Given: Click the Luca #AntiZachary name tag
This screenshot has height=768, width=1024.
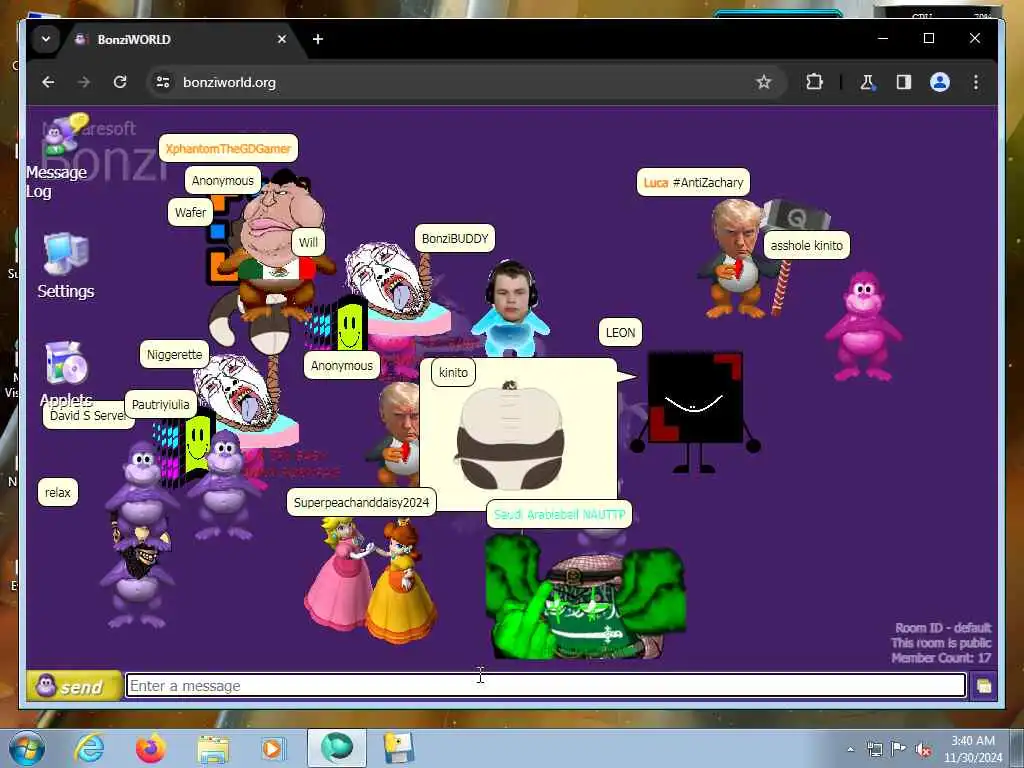Looking at the screenshot, I should 693,182.
